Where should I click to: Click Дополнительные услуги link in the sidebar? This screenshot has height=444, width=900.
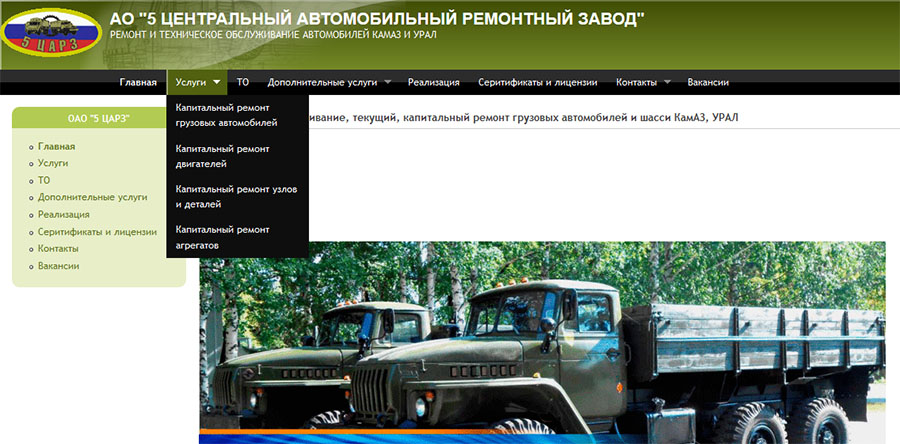(x=92, y=197)
